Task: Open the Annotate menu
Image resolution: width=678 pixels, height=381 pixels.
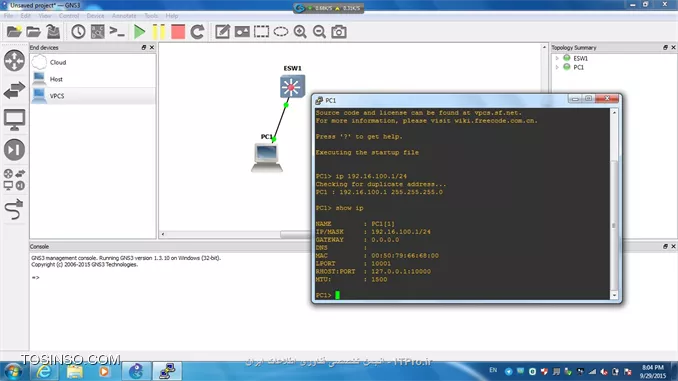Action: [x=124, y=16]
